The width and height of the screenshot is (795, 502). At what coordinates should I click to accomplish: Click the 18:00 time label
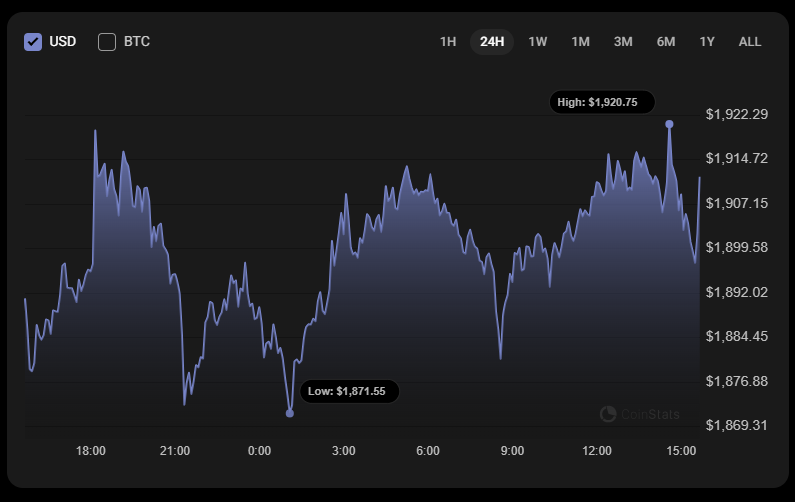tap(91, 451)
